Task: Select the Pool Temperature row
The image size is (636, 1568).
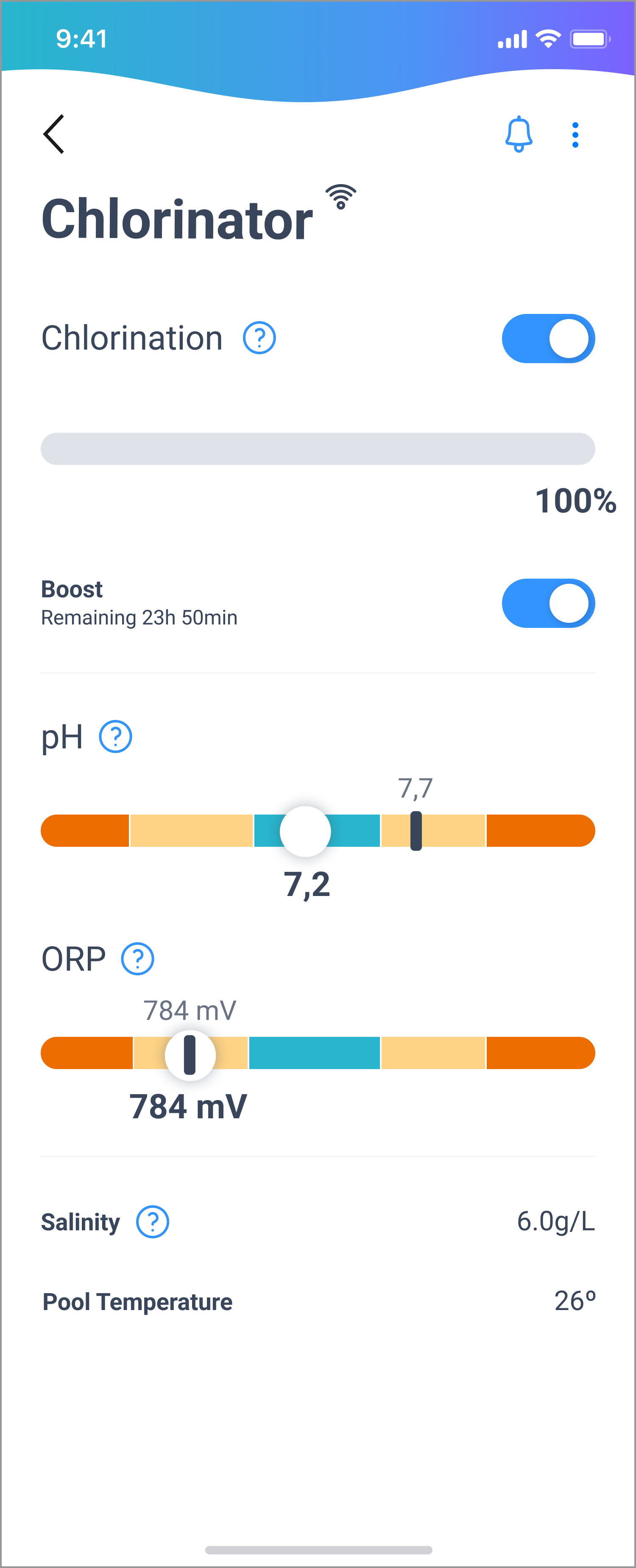Action: [318, 1302]
